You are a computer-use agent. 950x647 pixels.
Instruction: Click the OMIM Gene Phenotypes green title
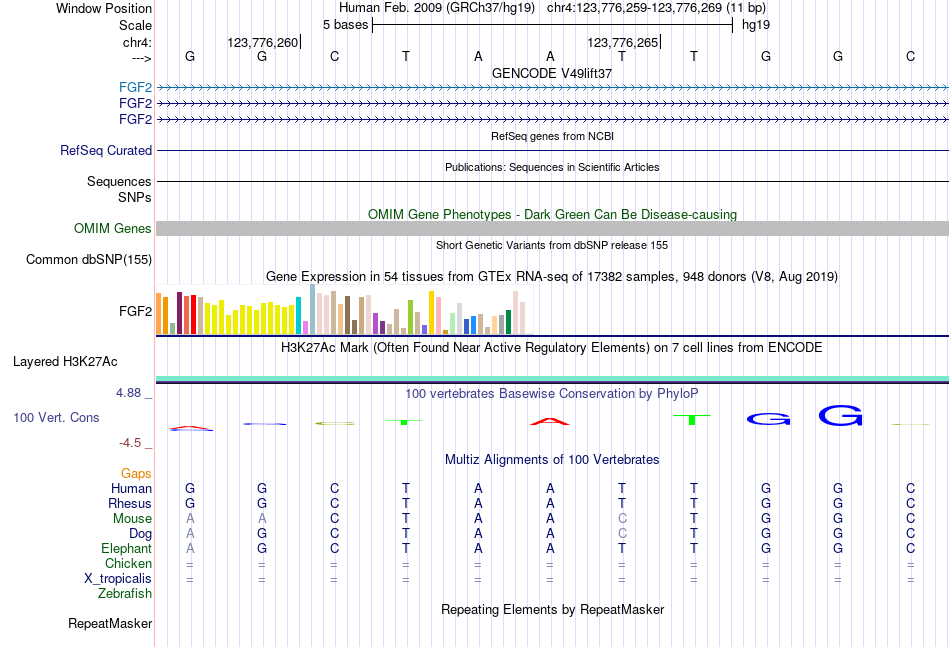(x=552, y=214)
